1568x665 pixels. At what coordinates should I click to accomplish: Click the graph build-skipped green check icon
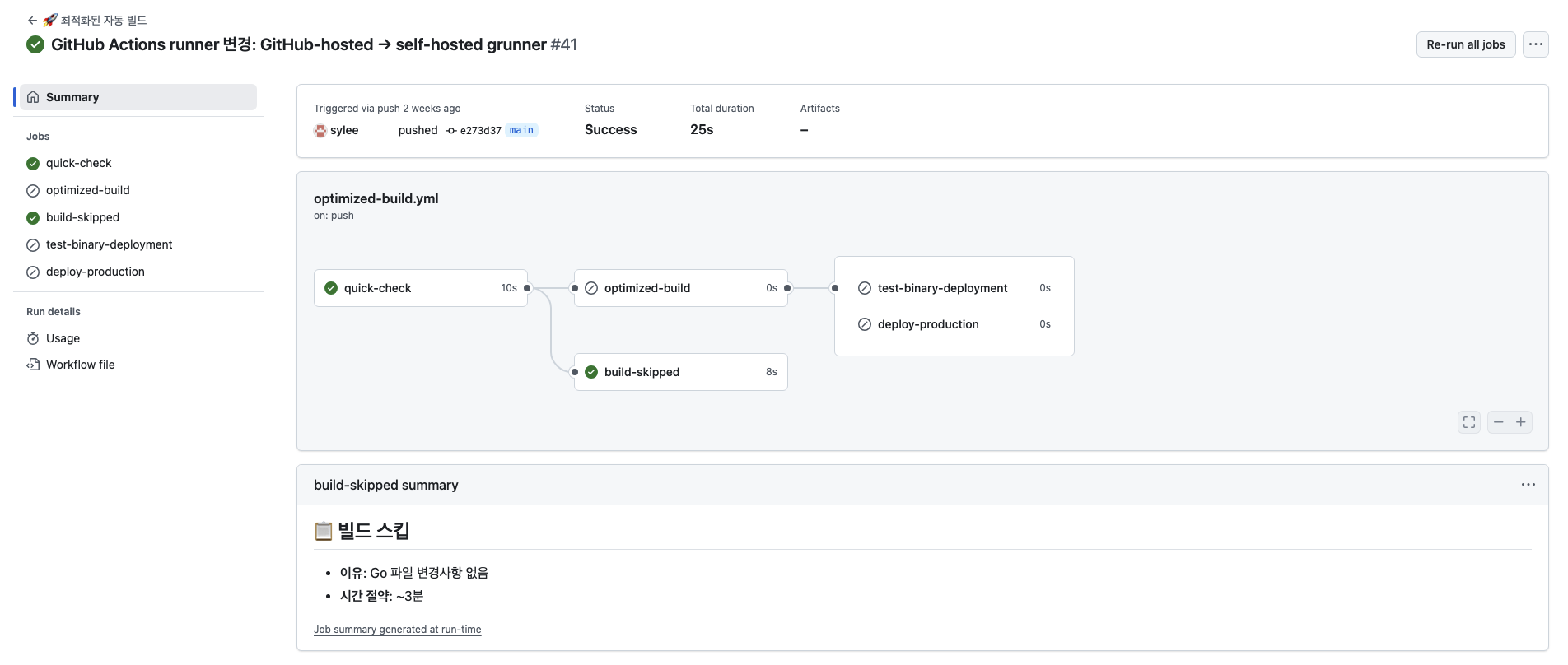591,372
